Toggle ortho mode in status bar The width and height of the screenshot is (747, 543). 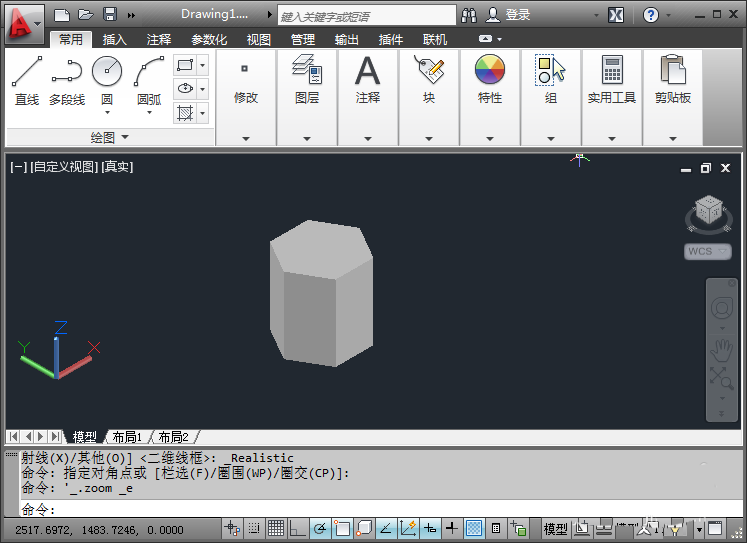click(297, 529)
